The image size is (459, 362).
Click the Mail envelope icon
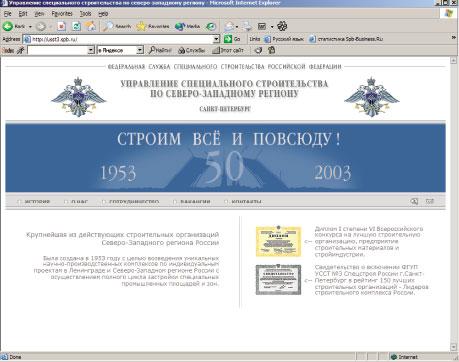229,26
